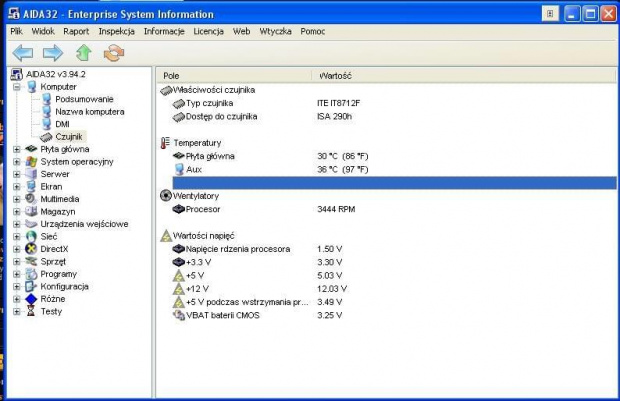Select the +12 V voltage row
The width and height of the screenshot is (620, 401).
[x=394, y=289]
